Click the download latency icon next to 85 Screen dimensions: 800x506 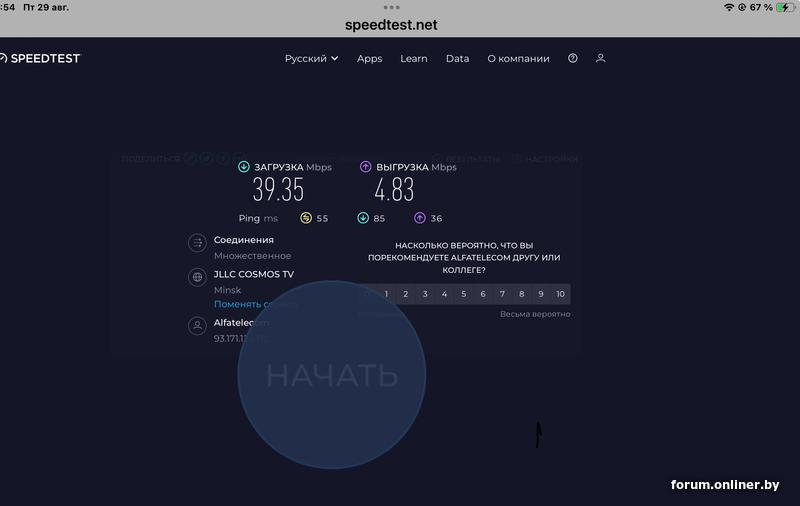(363, 218)
